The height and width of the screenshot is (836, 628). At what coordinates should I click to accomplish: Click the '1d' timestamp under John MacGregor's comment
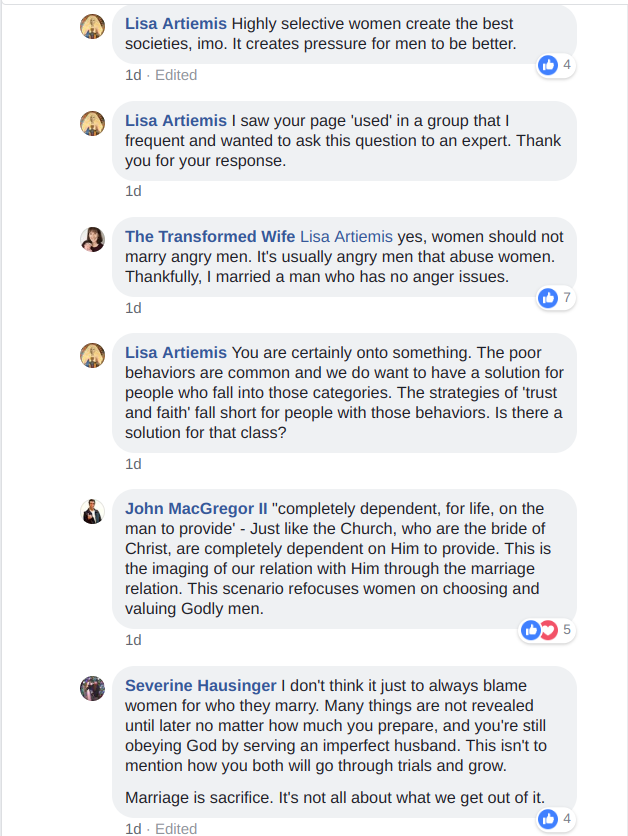pos(133,640)
